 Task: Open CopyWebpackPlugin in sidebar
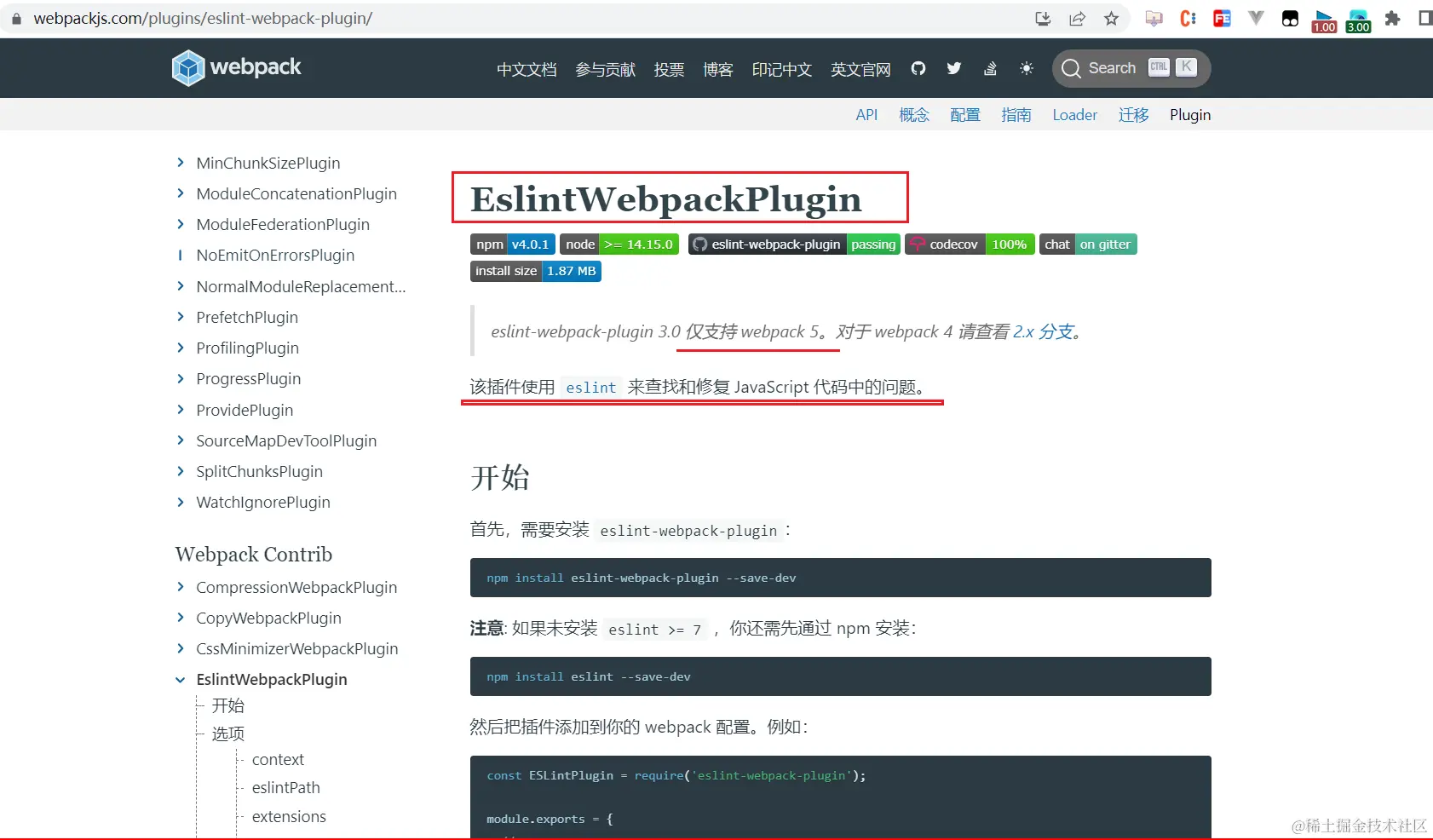pyautogui.click(x=268, y=618)
